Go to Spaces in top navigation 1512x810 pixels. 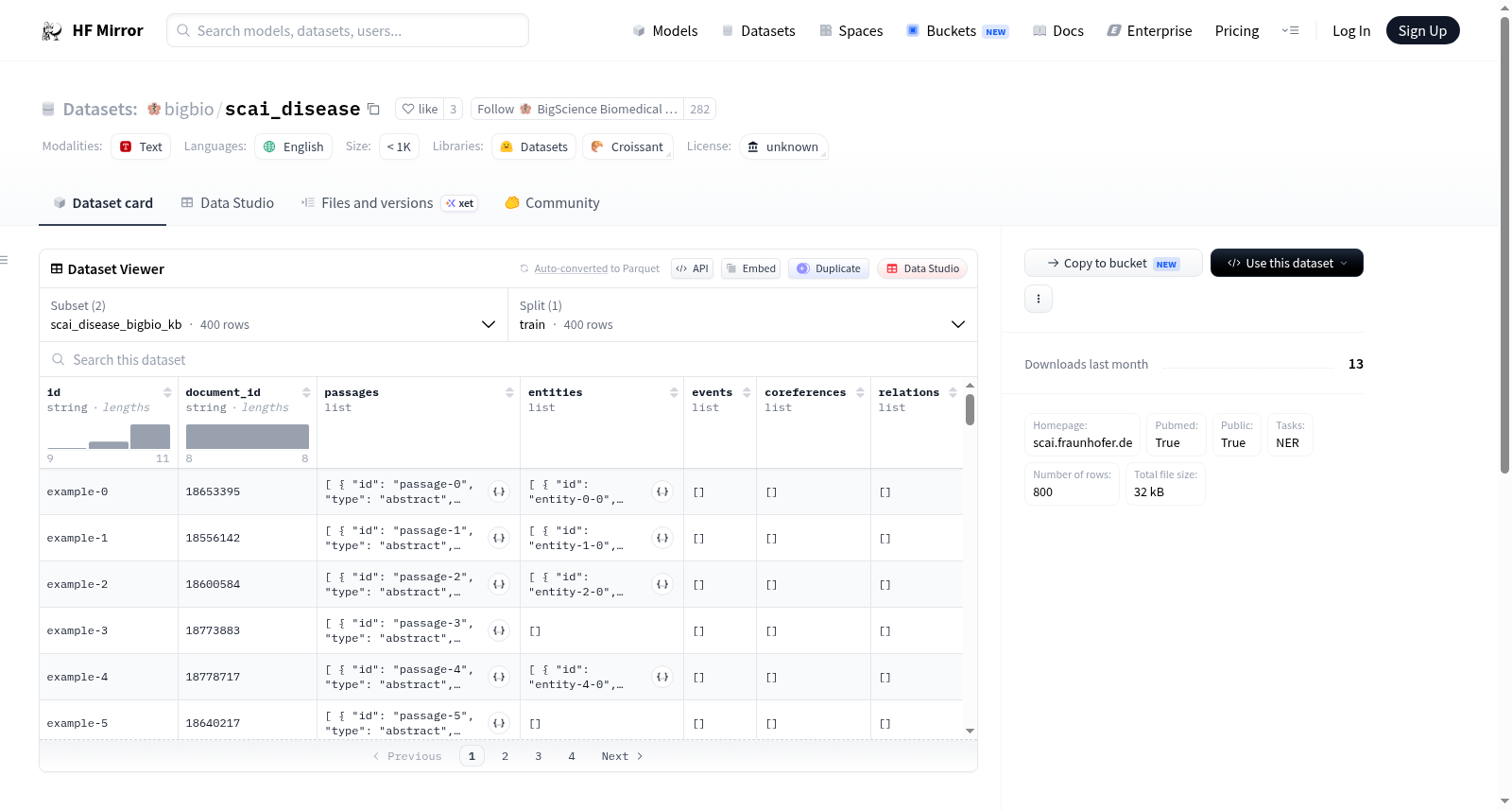tap(850, 31)
